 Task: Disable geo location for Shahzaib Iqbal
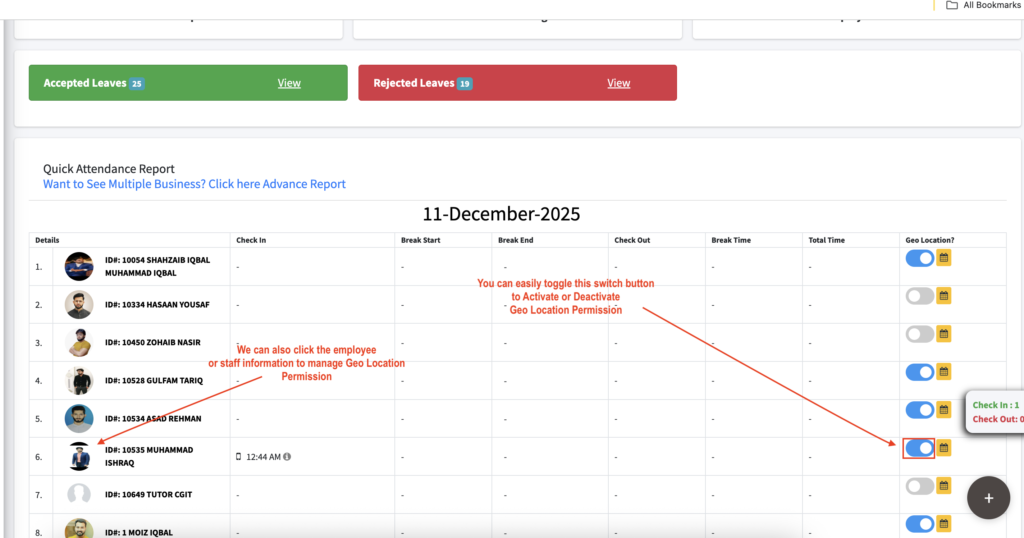[919, 258]
